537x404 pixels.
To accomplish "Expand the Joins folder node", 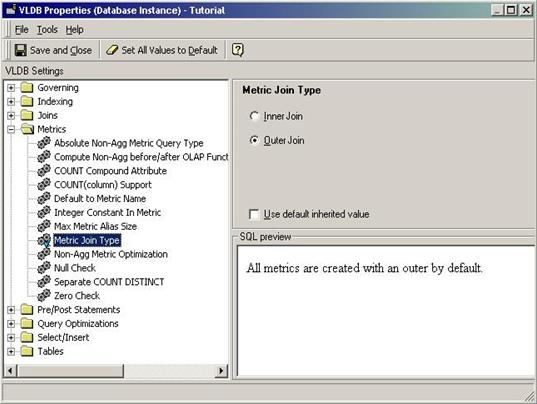I will 11,115.
